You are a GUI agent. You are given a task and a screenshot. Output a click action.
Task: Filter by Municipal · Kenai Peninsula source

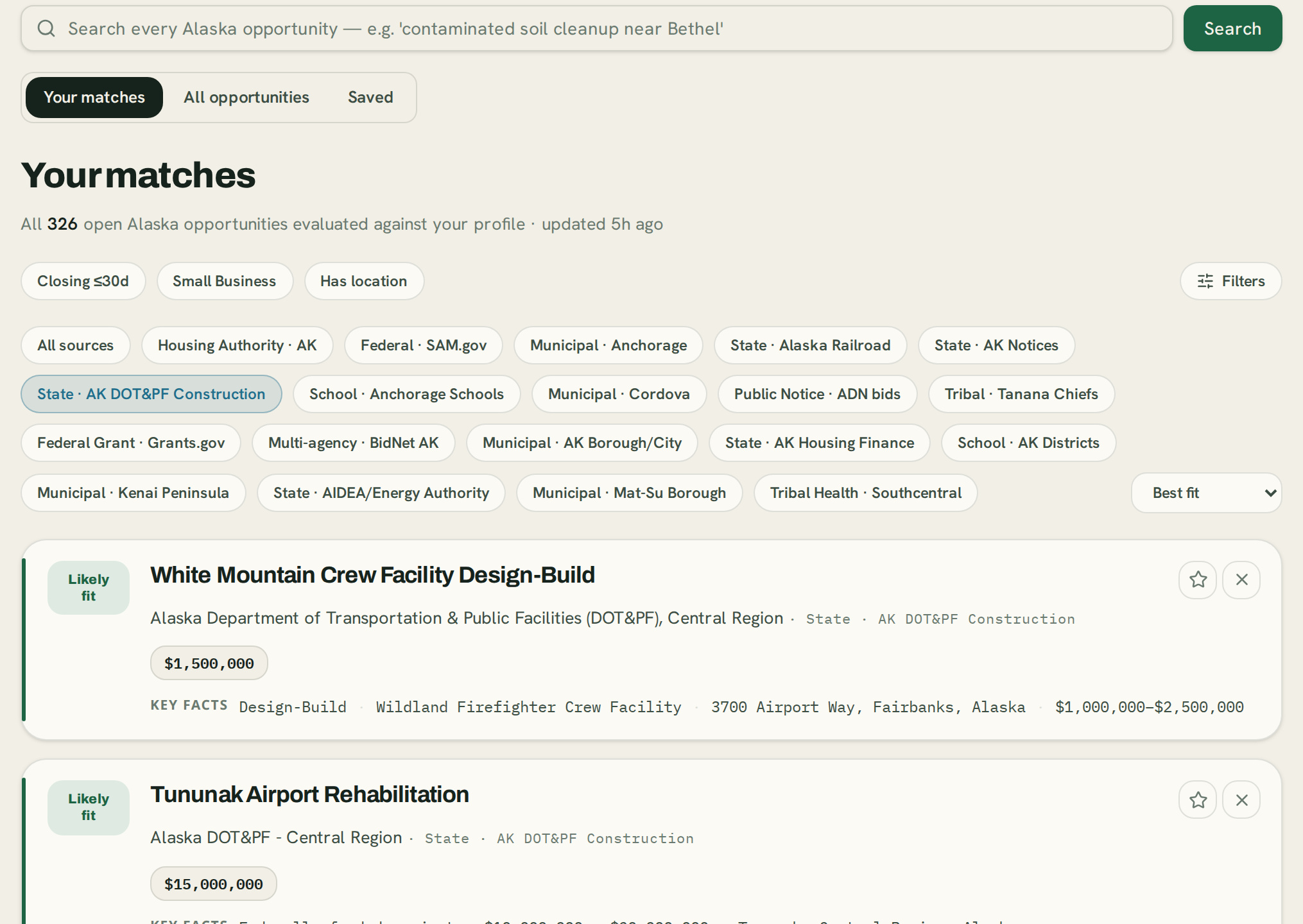(134, 493)
